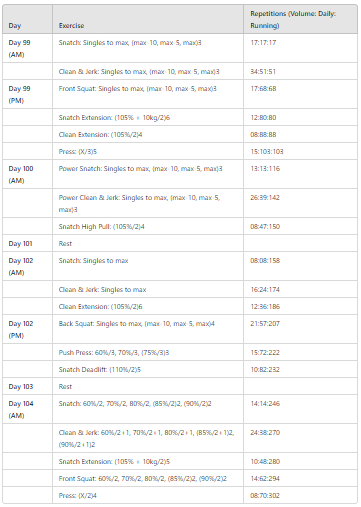Screen dimensions: 361x507
Task: Select the Day 102 (AM) cell
Action: pyautogui.click(x=27, y=266)
